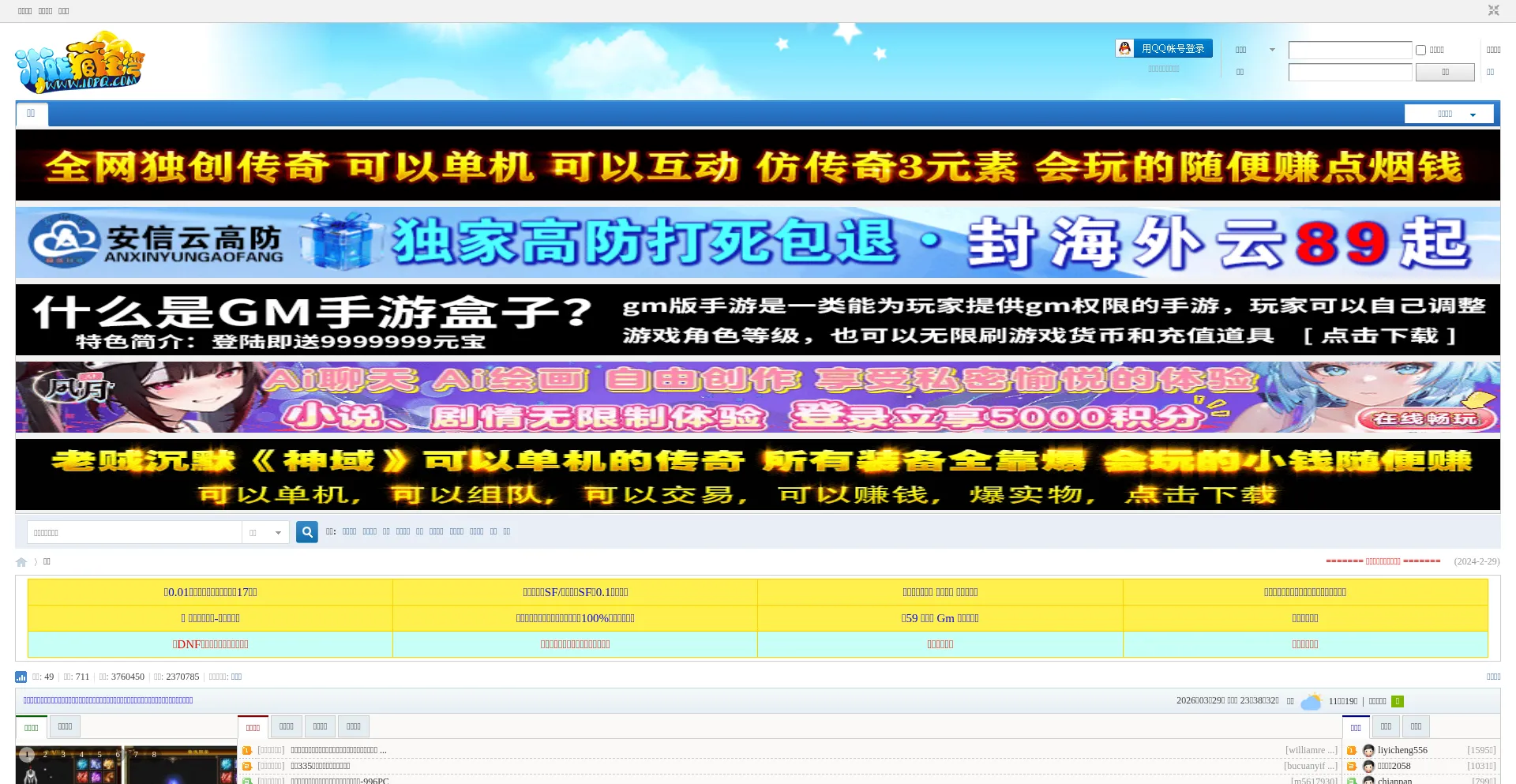Click the avatar next to liyicheng556
The image size is (1516, 784).
coord(1368,750)
